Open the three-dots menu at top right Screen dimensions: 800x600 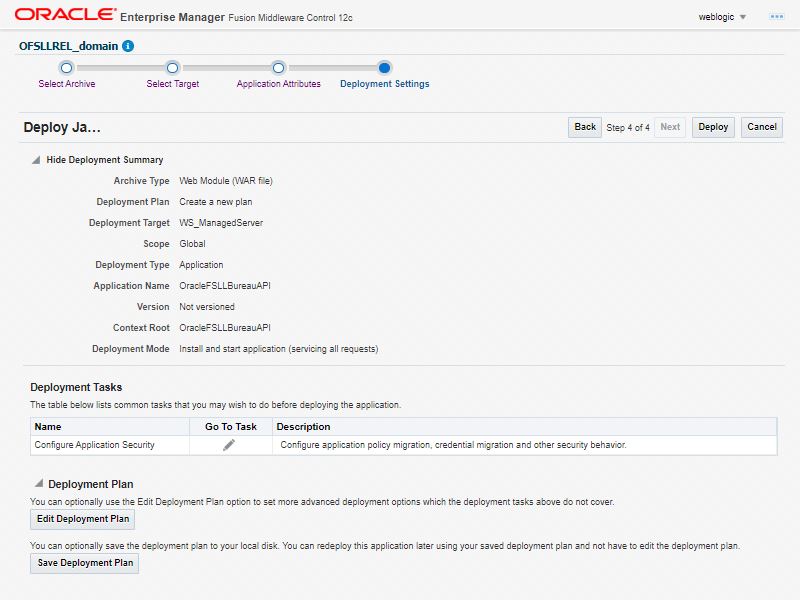777,17
